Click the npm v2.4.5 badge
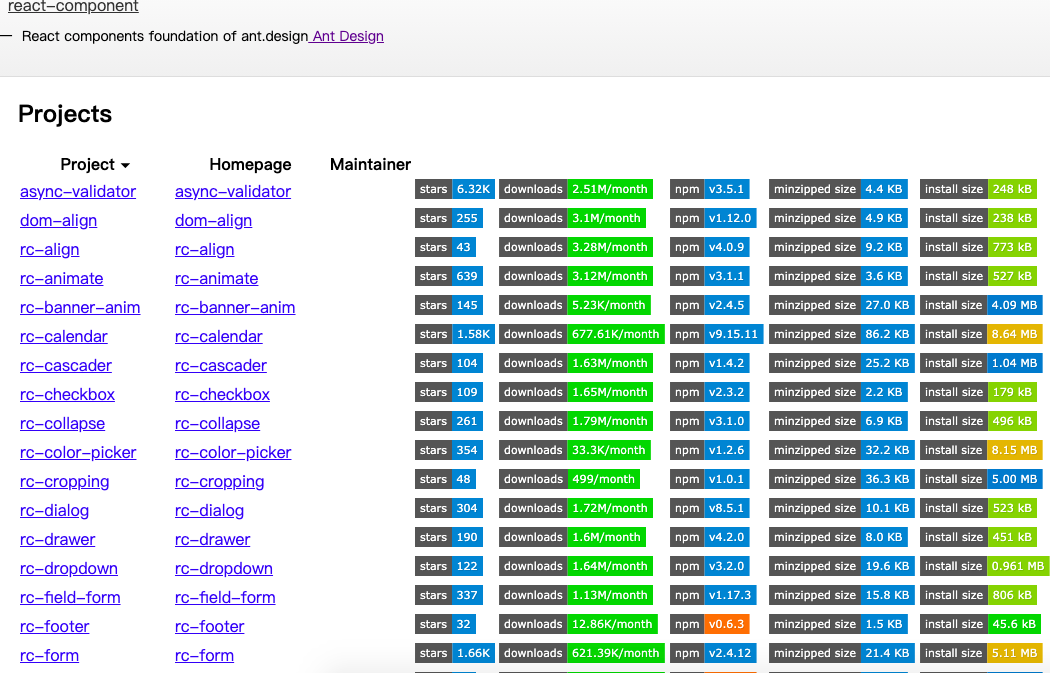 coord(709,305)
